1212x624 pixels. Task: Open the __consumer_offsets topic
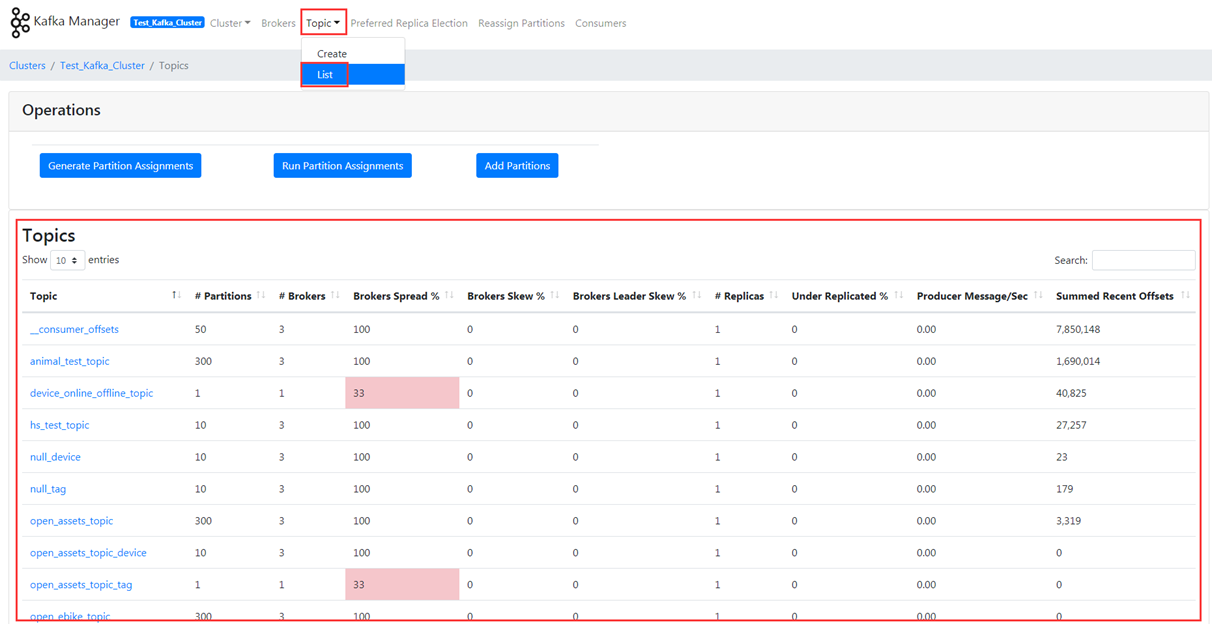(x=74, y=329)
